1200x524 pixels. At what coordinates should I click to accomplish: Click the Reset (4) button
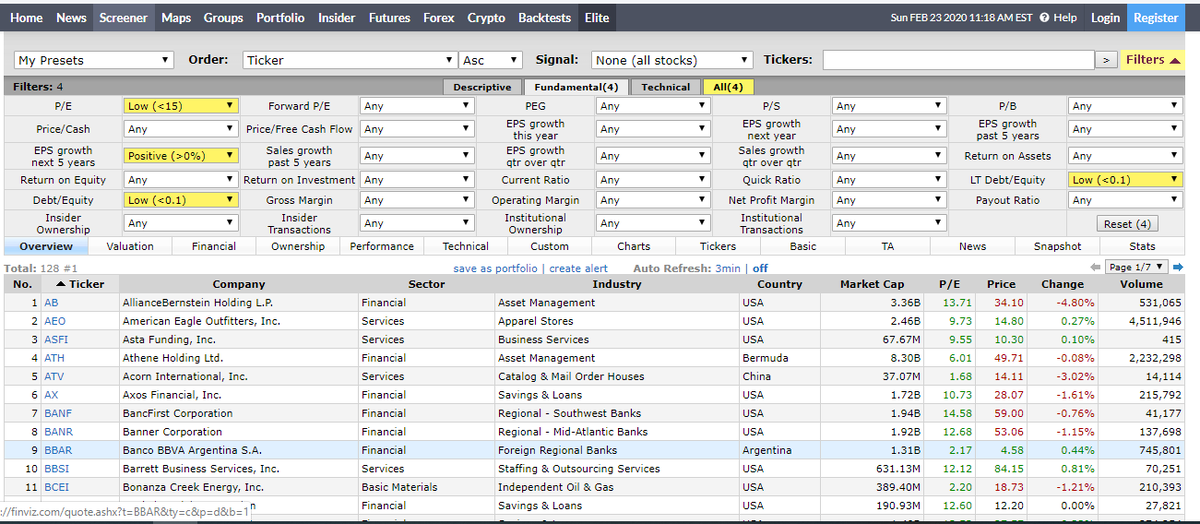pos(1128,224)
